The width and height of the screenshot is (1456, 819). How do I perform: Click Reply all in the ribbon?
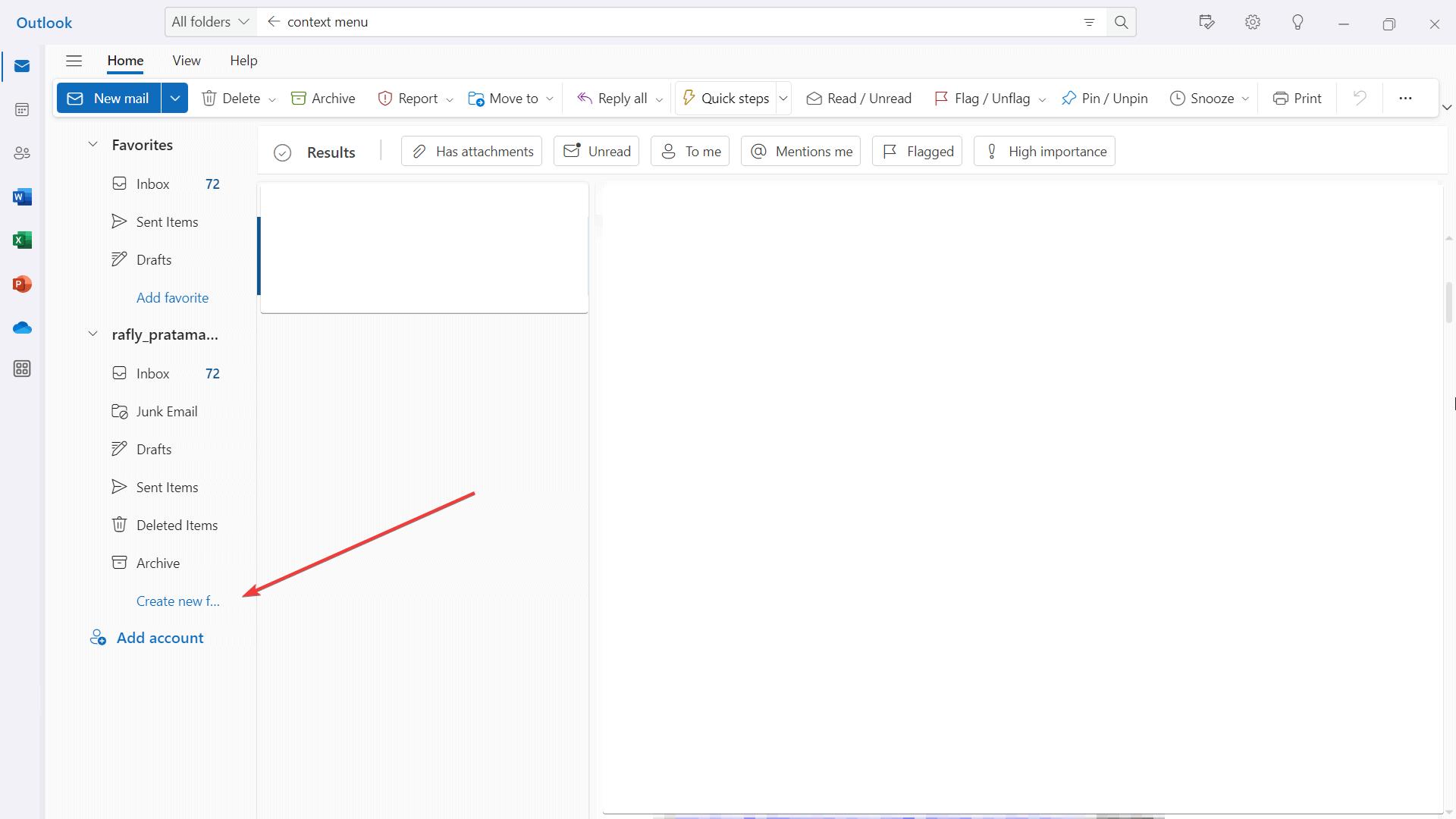(611, 98)
